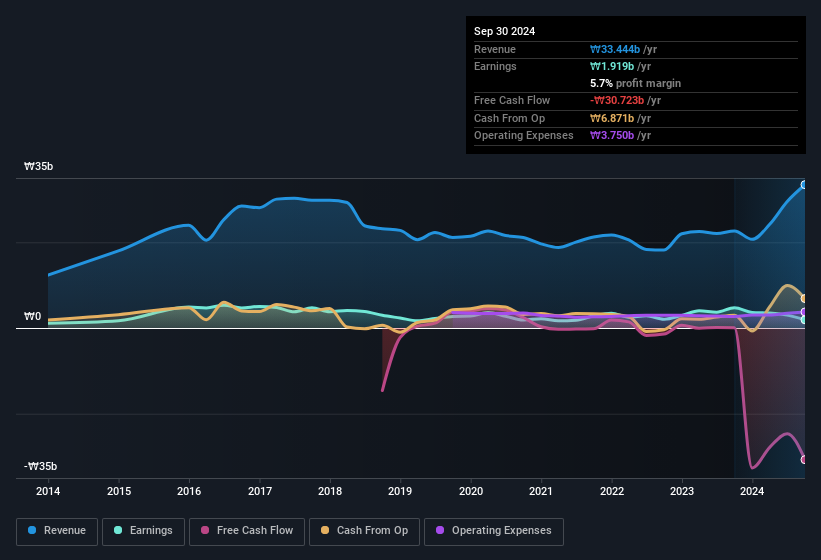
Task: Click the 2015 x-axis label
Action: pos(119,491)
